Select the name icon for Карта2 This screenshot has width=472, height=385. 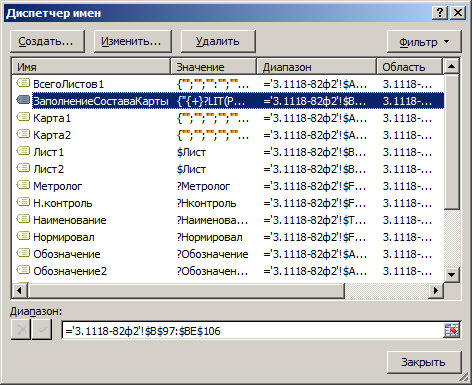23,134
